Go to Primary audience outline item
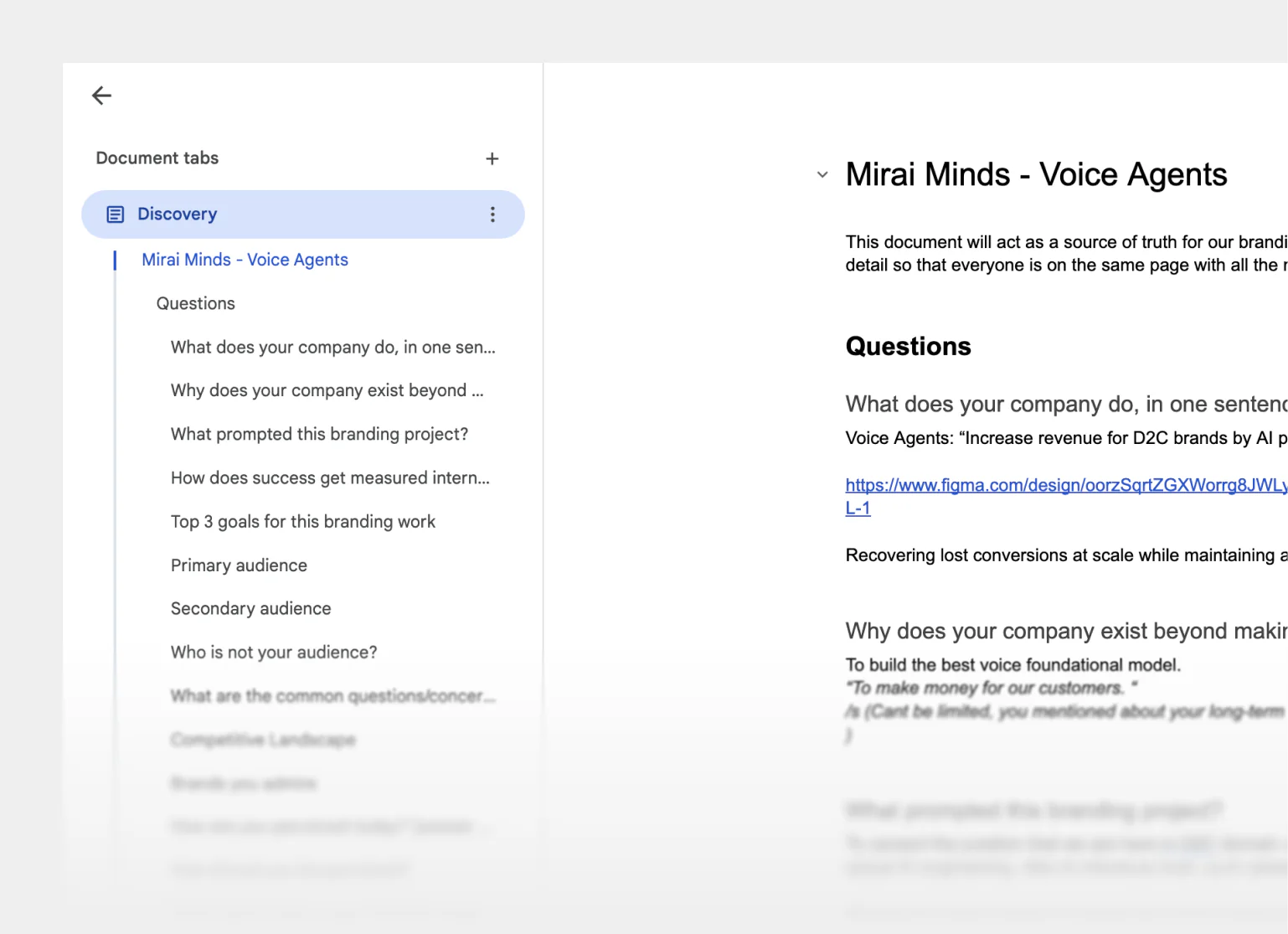This screenshot has width=1288, height=934. (239, 565)
